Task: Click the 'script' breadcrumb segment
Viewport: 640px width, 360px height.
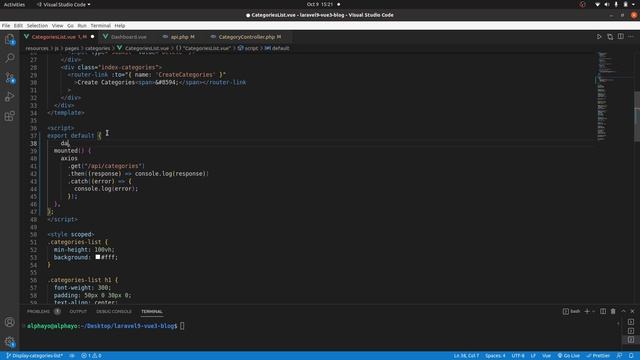Action: [248, 48]
